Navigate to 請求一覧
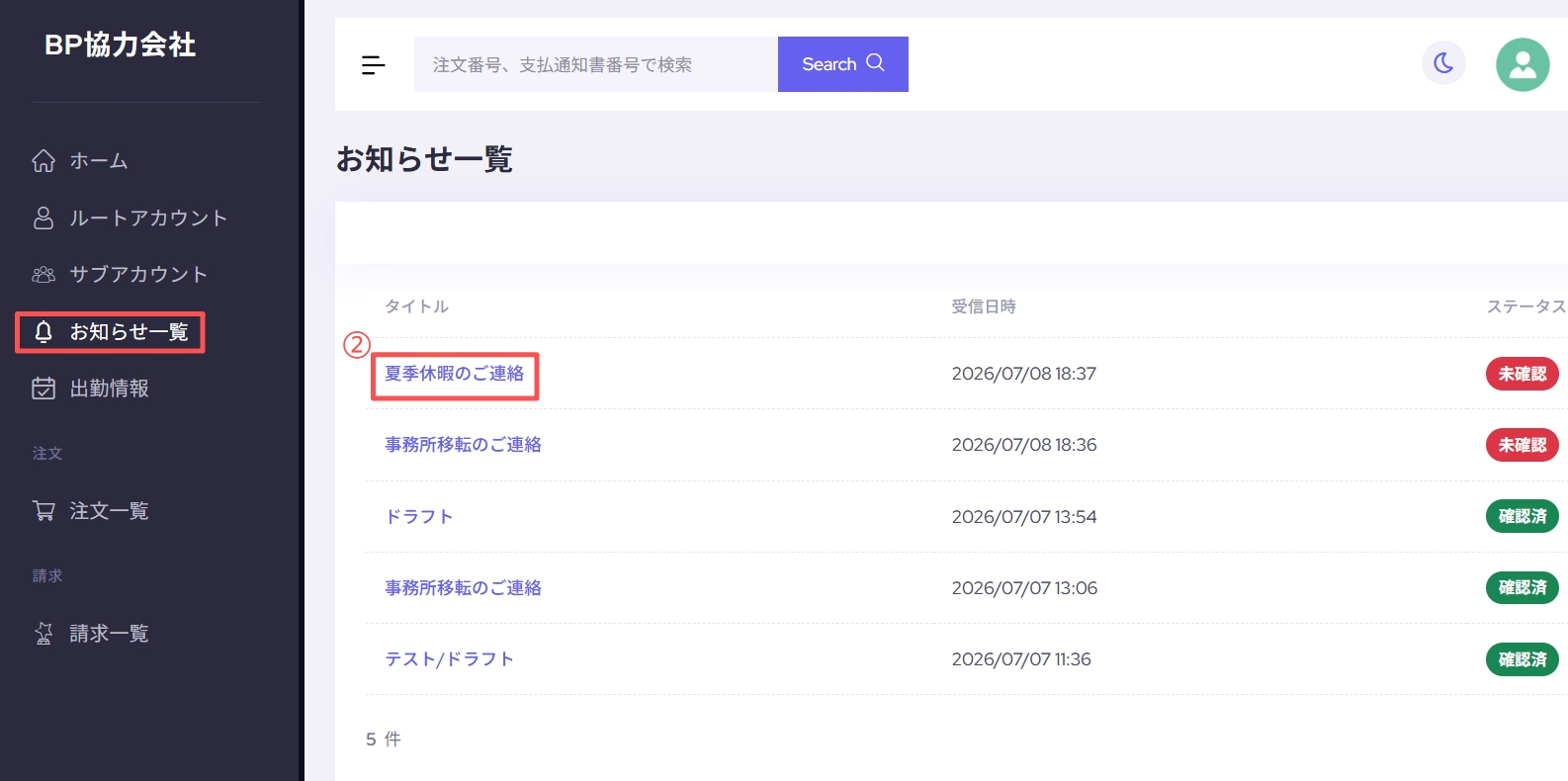Screen dimensions: 1568x781 pos(109,634)
